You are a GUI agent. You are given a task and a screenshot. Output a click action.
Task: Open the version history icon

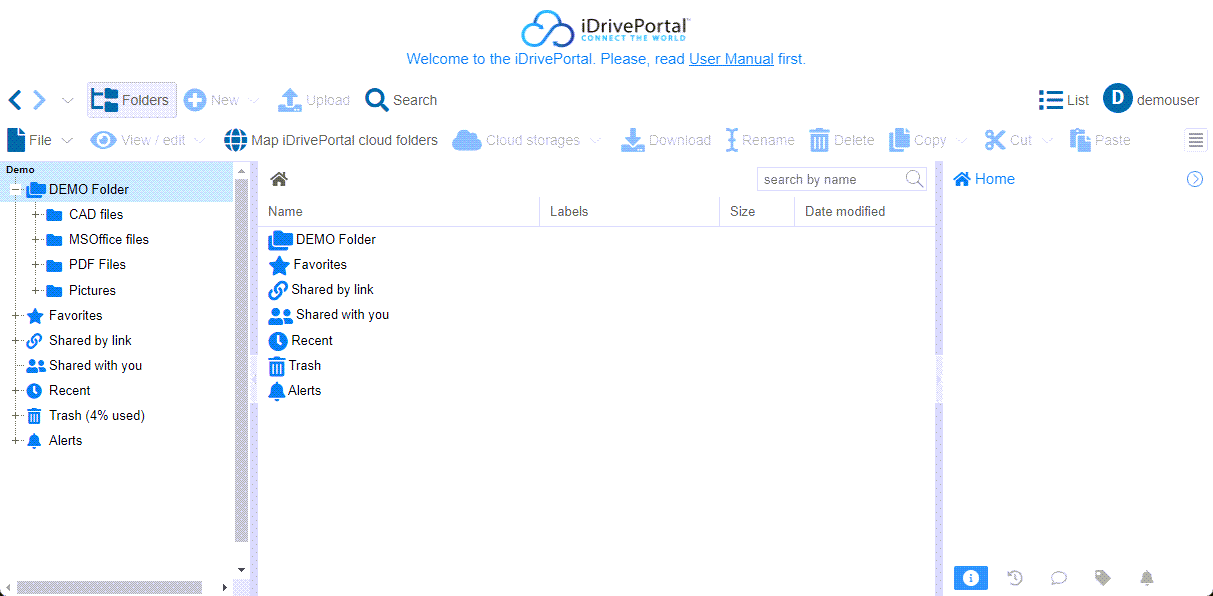(1015, 578)
